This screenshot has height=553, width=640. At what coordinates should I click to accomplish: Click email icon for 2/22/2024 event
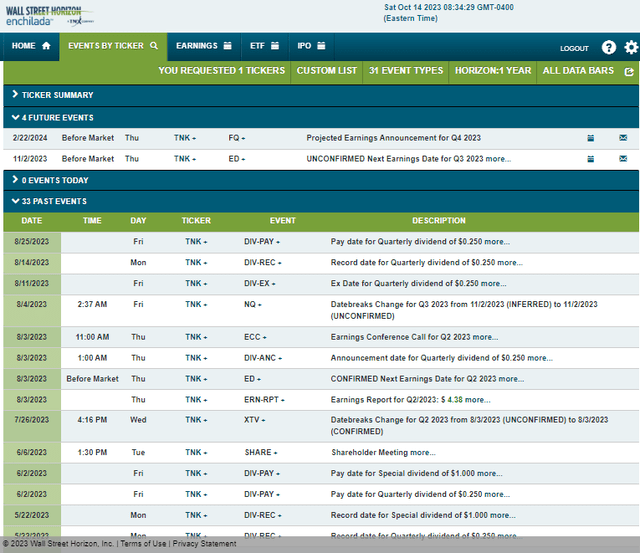click(x=623, y=138)
